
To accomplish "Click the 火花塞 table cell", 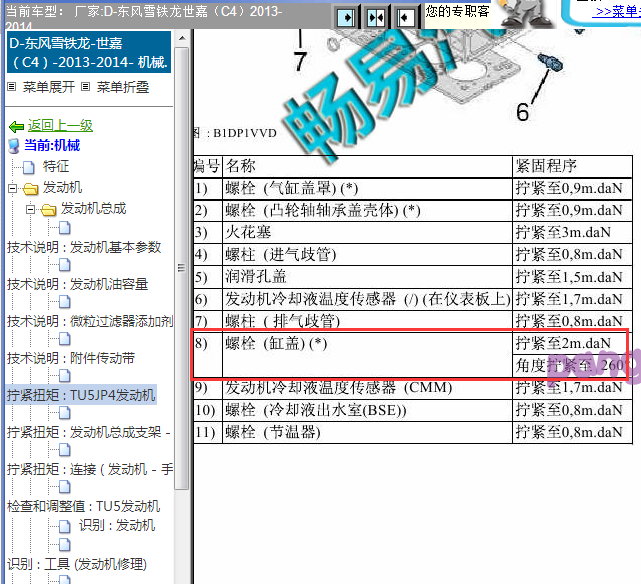I will (367, 233).
